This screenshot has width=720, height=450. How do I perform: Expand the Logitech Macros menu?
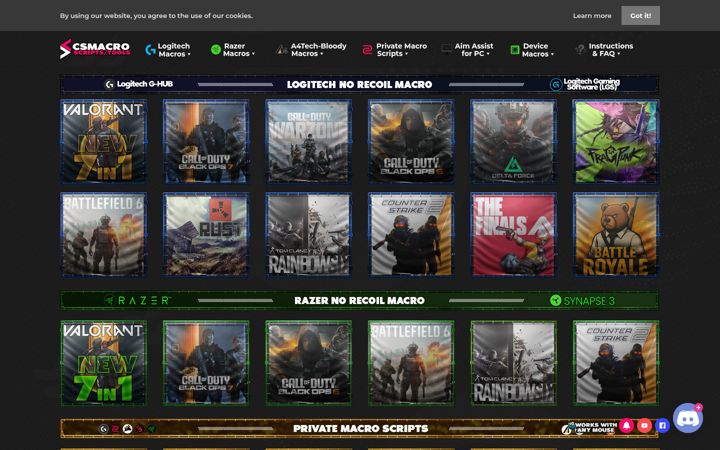pyautogui.click(x=168, y=50)
